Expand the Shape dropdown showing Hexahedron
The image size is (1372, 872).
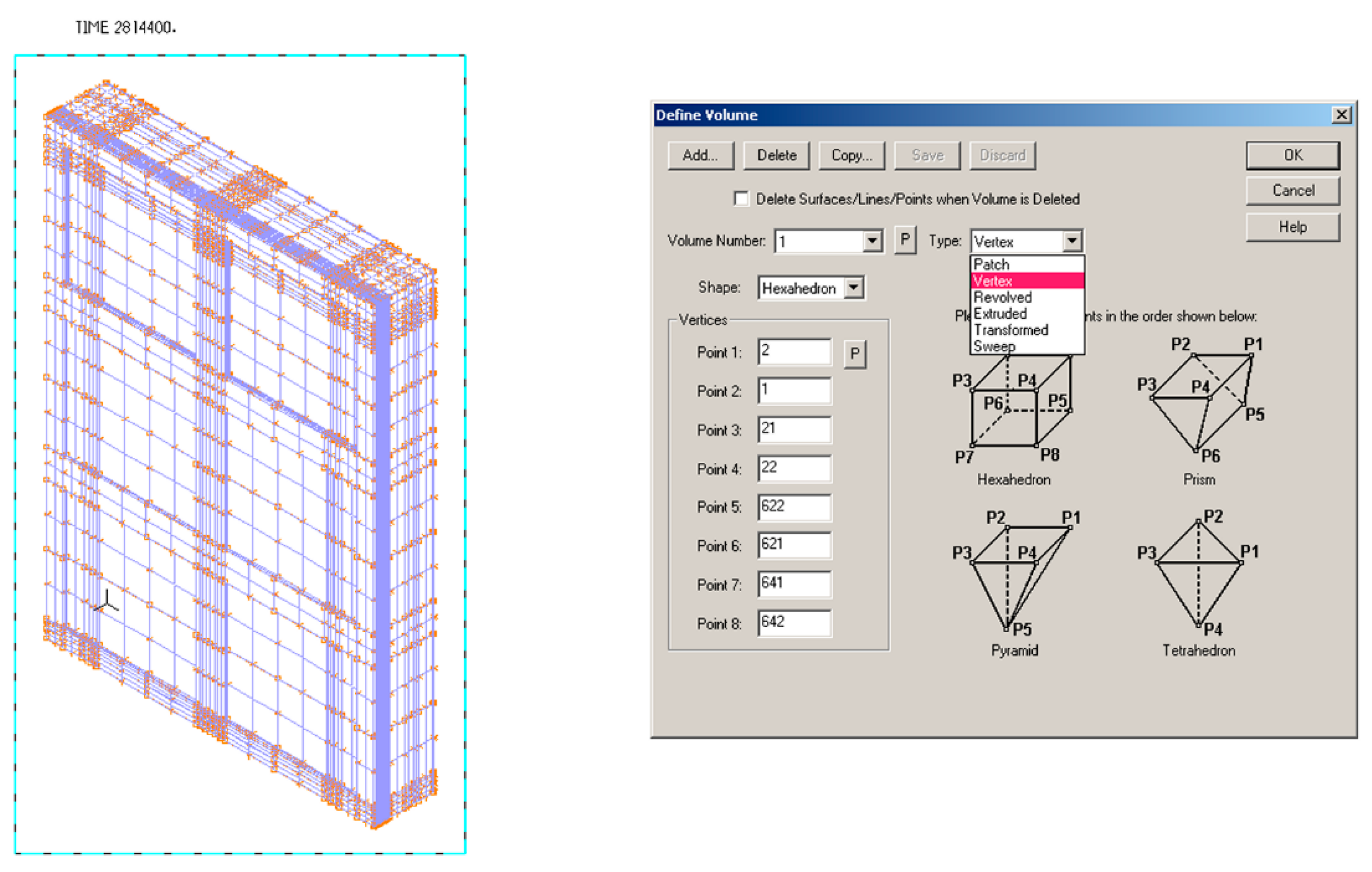coord(853,288)
